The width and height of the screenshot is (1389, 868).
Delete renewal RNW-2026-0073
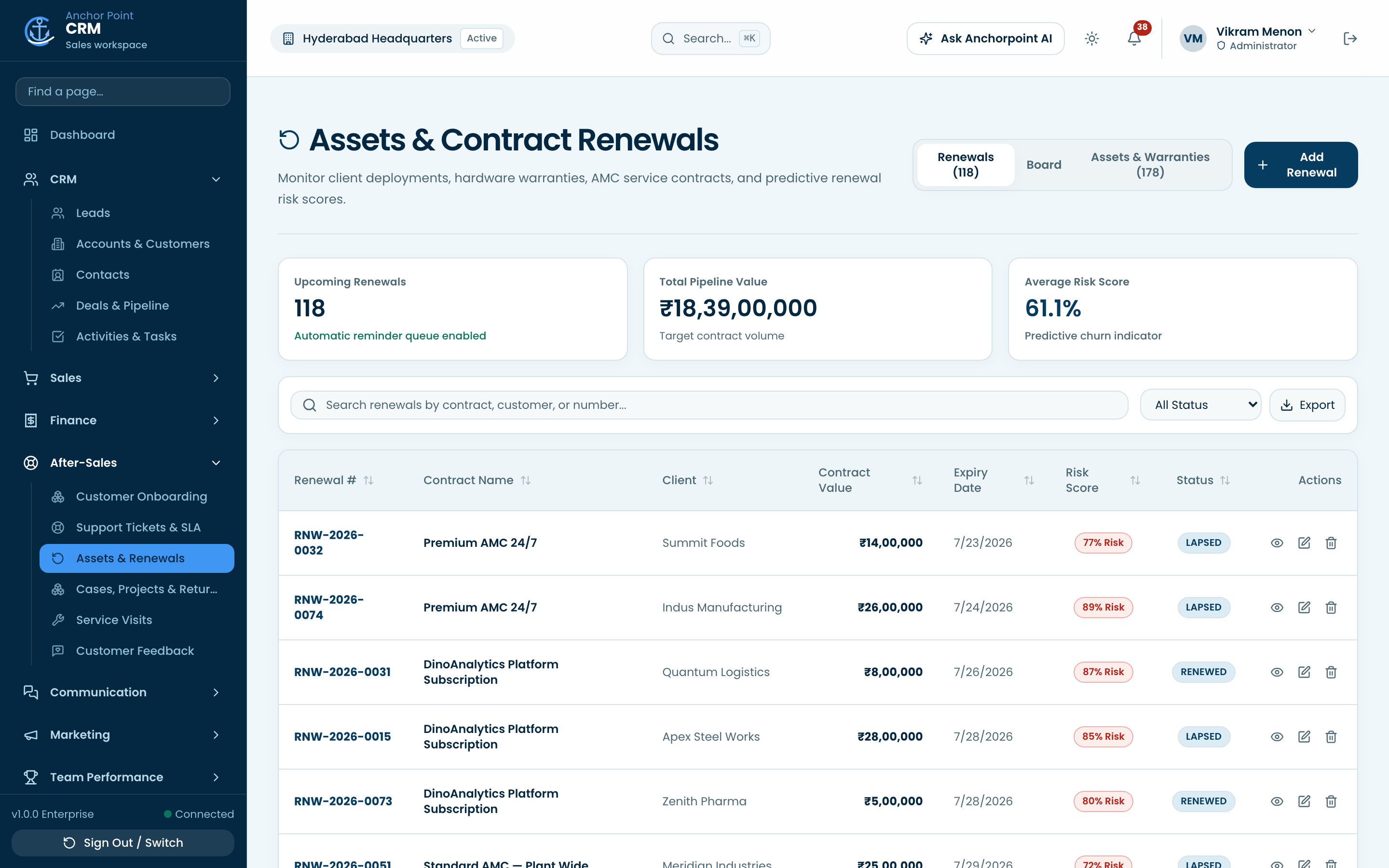click(1331, 801)
